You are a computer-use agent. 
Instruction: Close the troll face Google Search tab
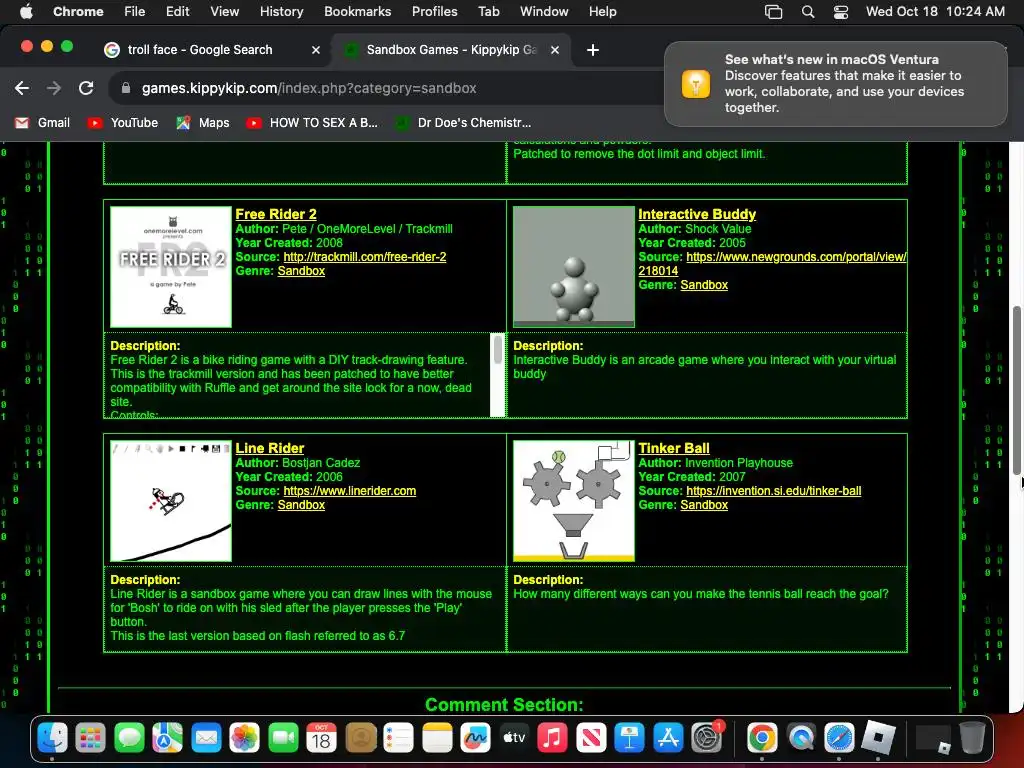pos(316,50)
